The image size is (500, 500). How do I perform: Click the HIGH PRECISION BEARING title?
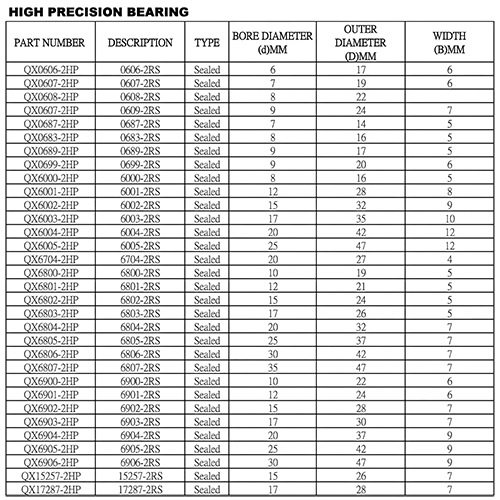tap(99, 12)
